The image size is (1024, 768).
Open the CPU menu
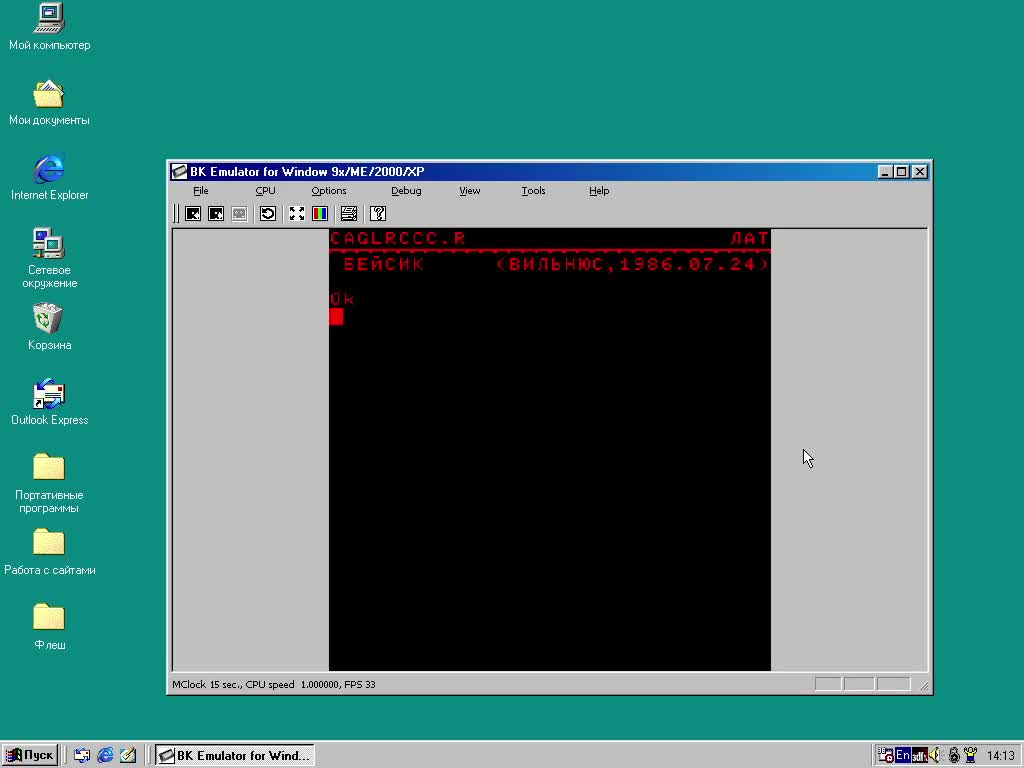click(265, 191)
